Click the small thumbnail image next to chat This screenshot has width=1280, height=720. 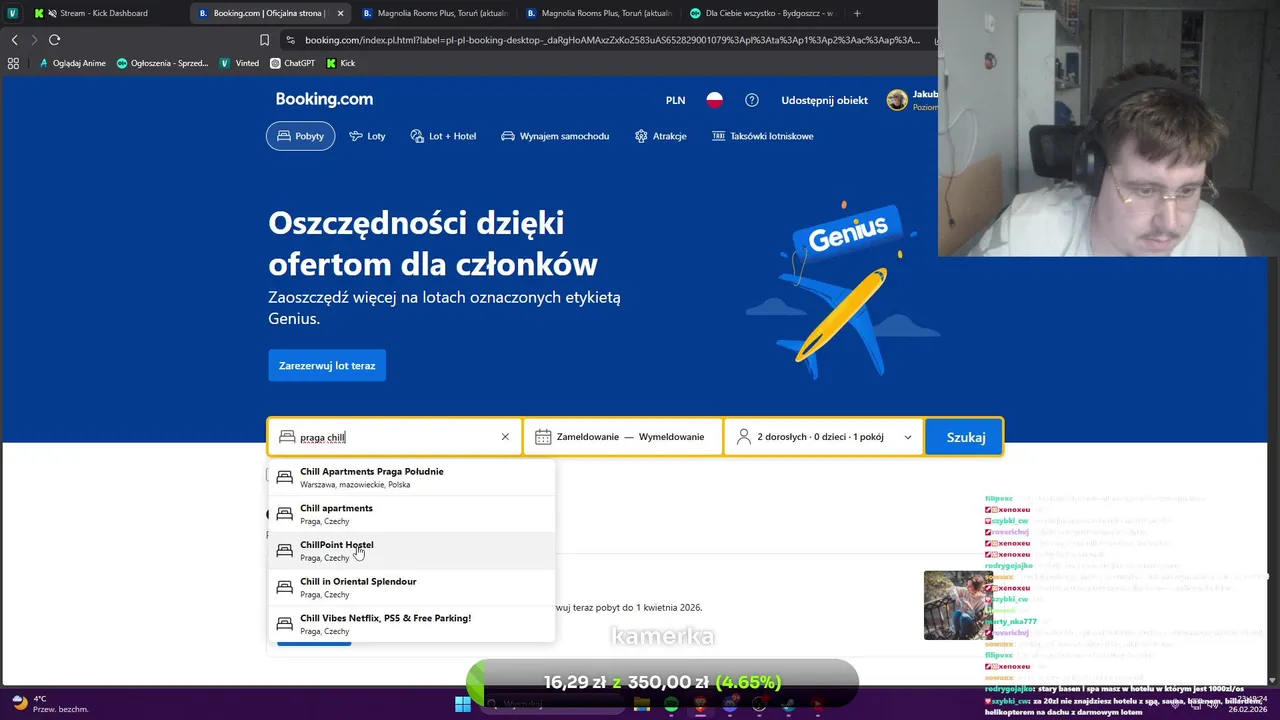958,605
